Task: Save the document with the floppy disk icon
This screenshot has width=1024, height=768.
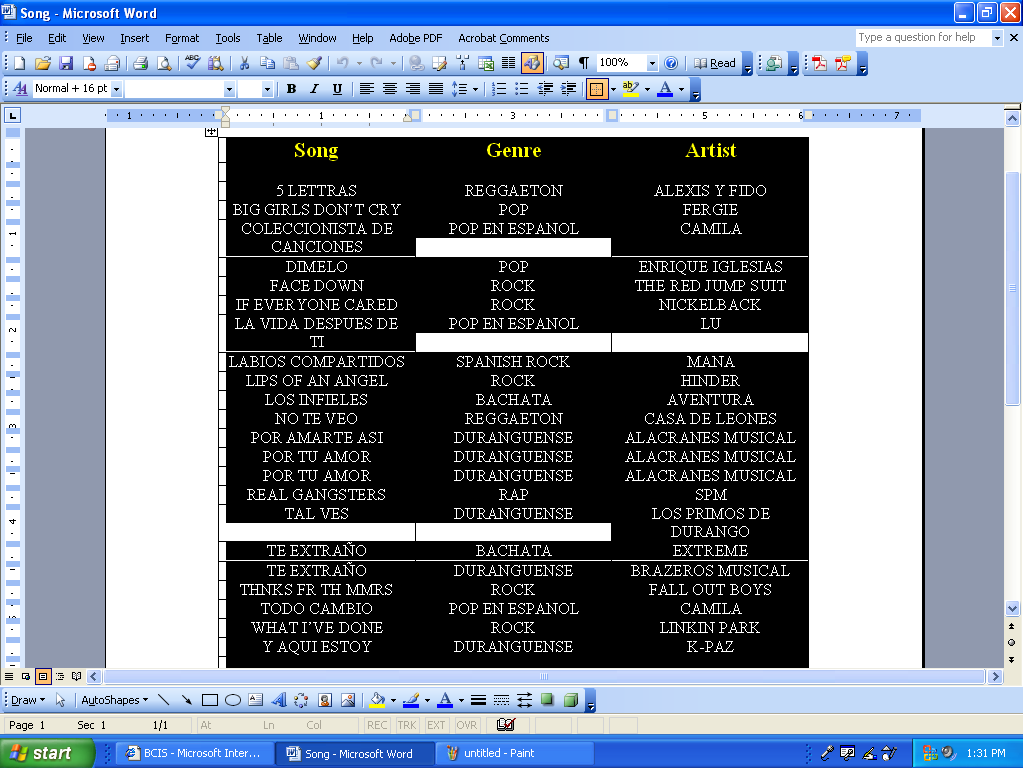Action: pos(66,63)
